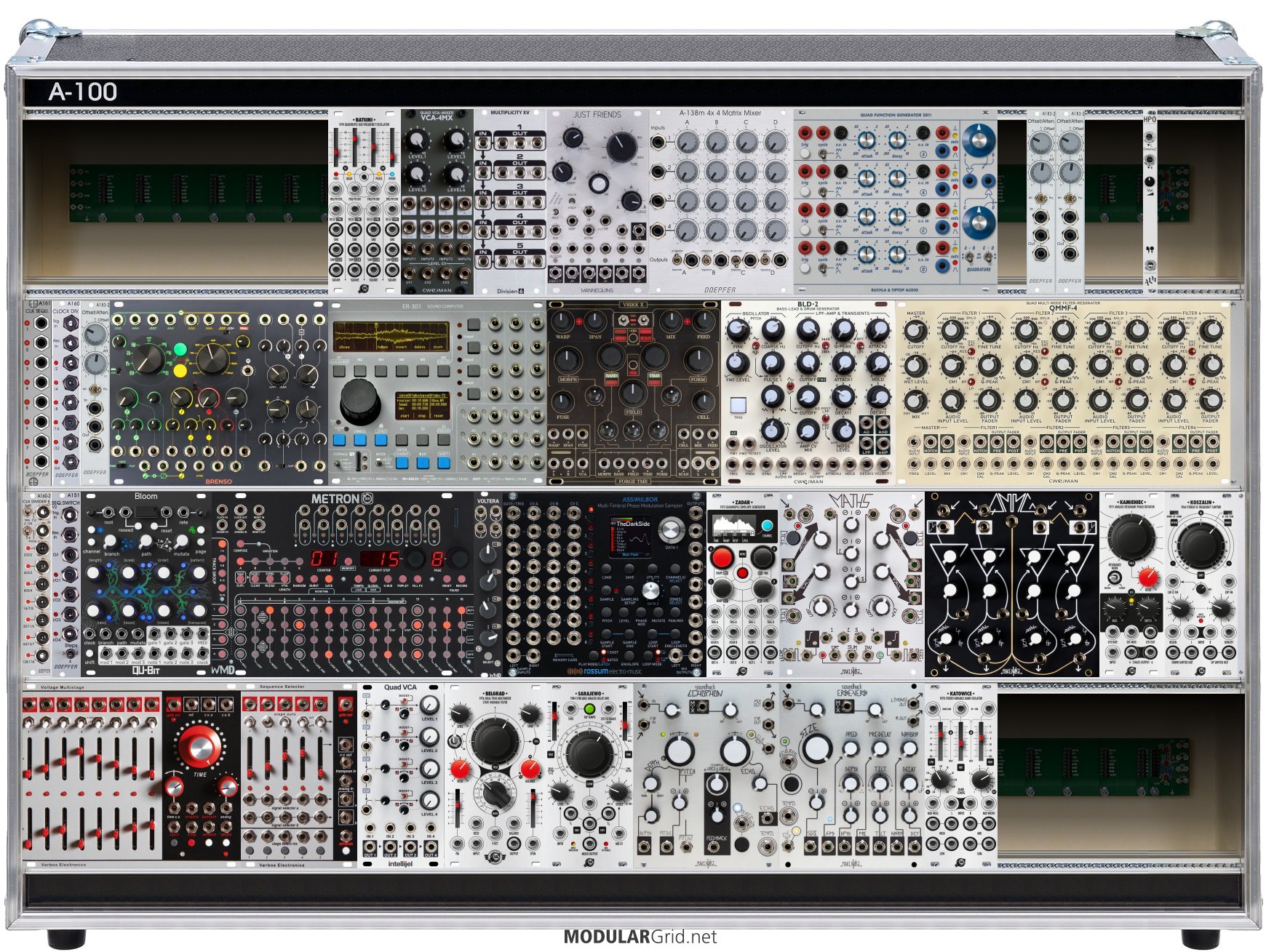
Task: Click the red knob on Kamieniec
Action: click(x=1148, y=577)
